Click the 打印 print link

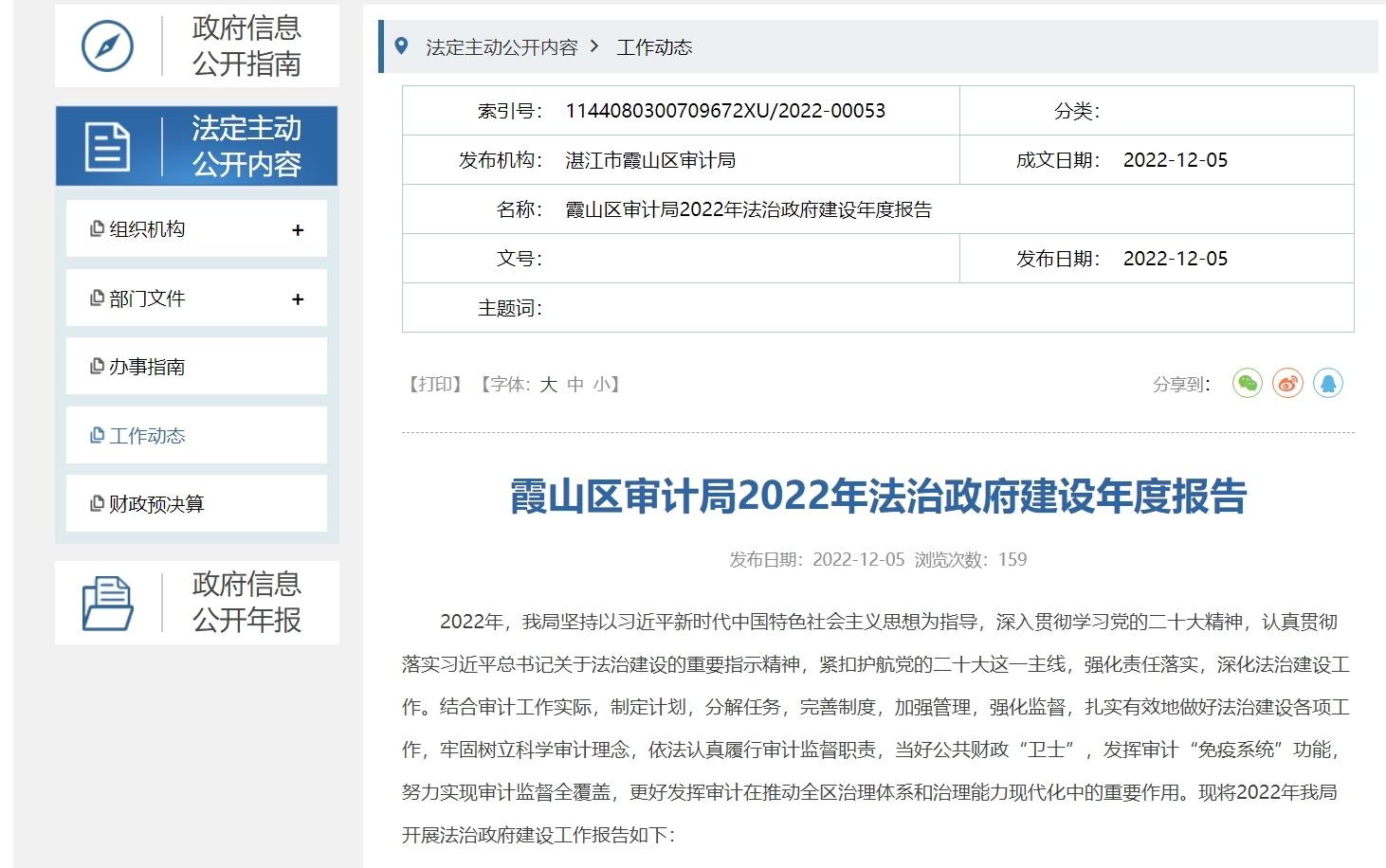(435, 384)
